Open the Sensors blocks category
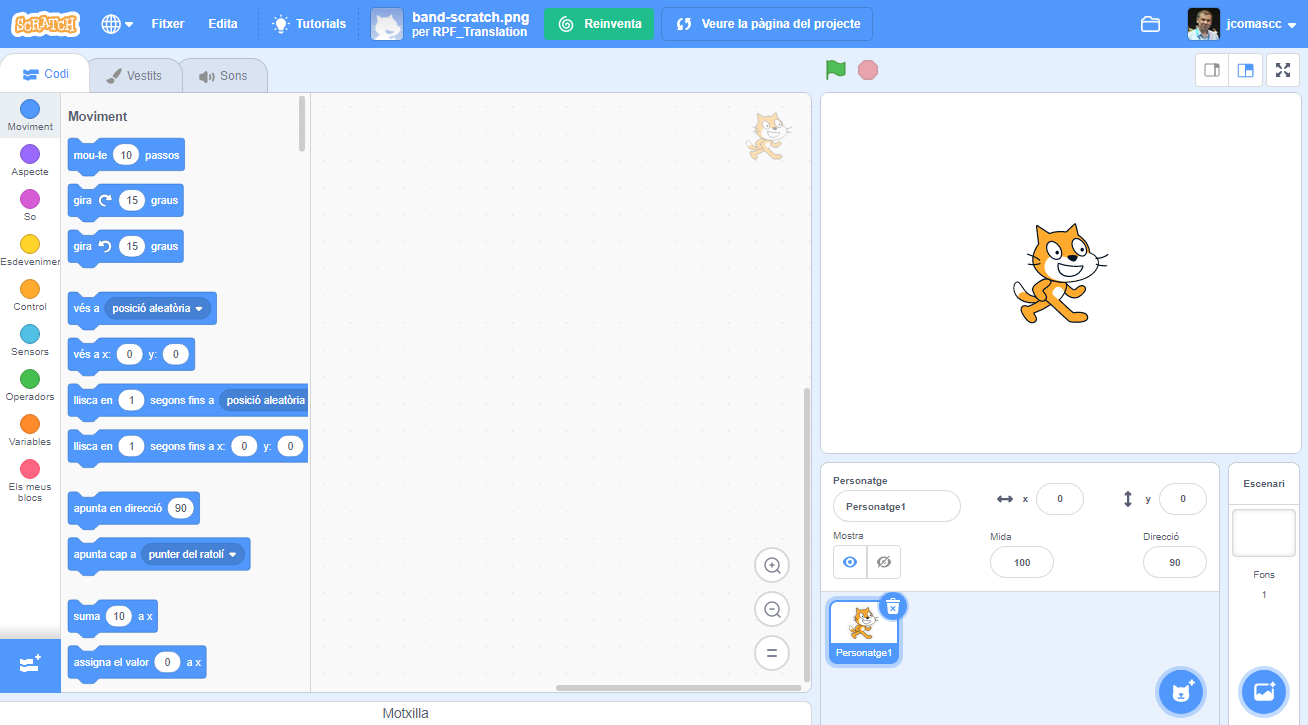This screenshot has width=1308, height=725. [x=29, y=341]
